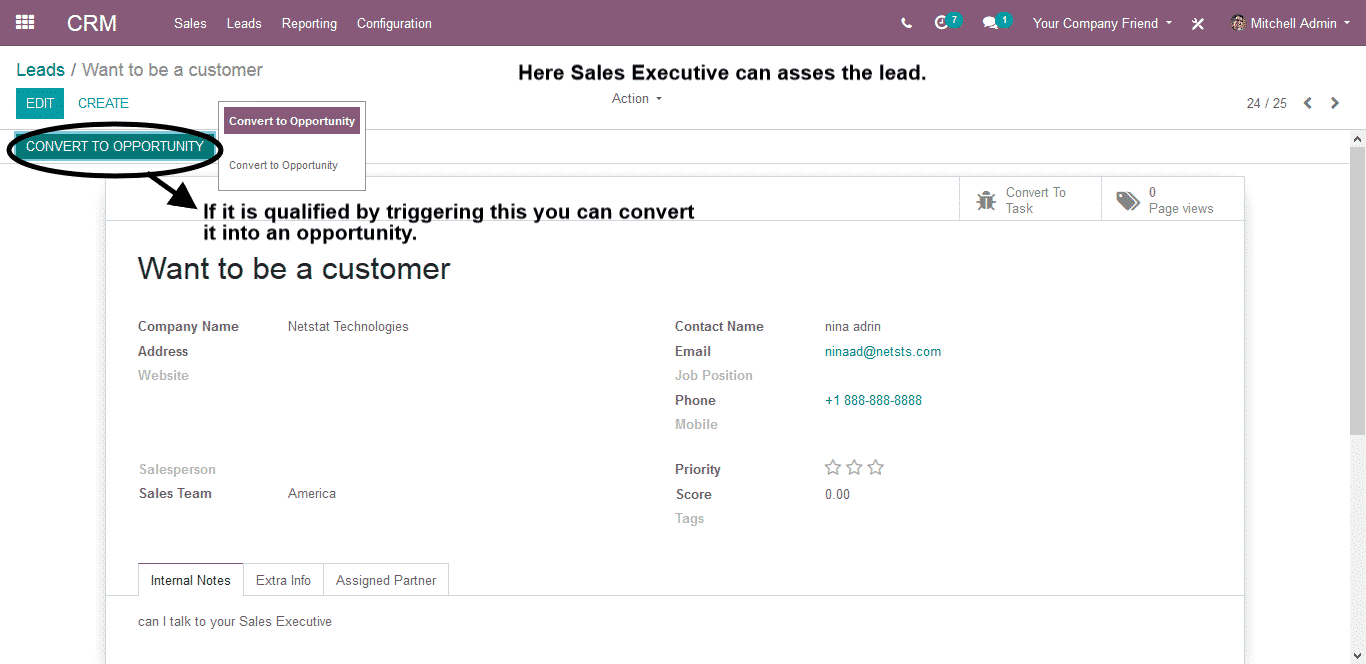The width and height of the screenshot is (1366, 664).
Task: Click lead title Want to be a customer heading
Action: click(x=294, y=268)
